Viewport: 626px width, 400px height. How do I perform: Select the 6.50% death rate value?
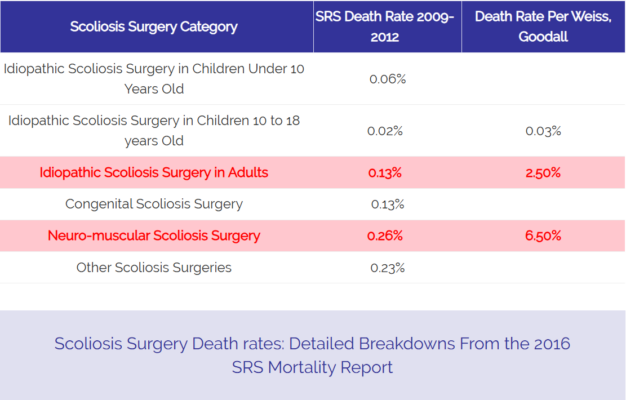click(542, 236)
